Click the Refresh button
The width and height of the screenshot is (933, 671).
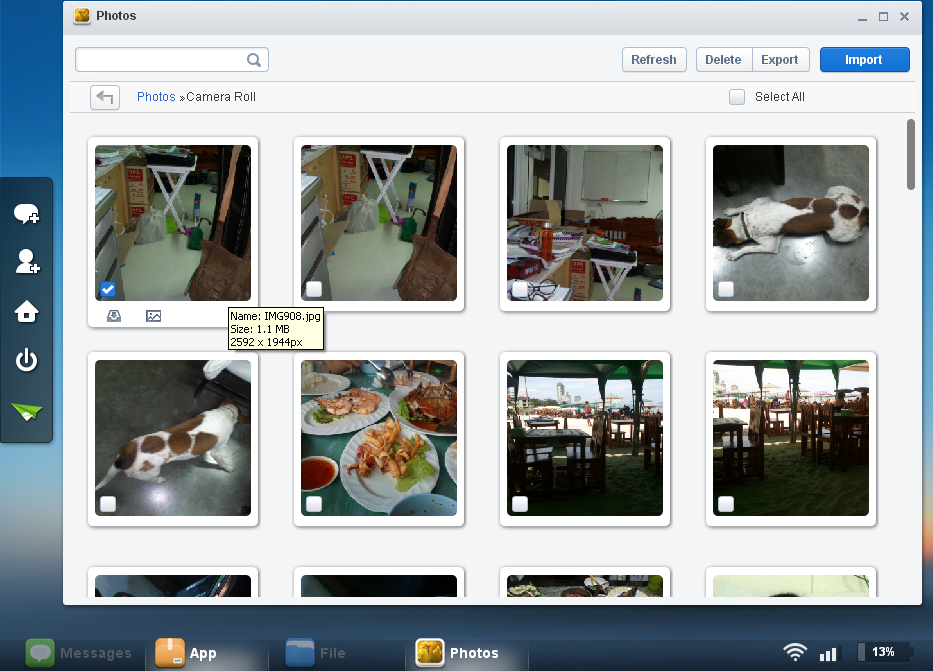654,59
